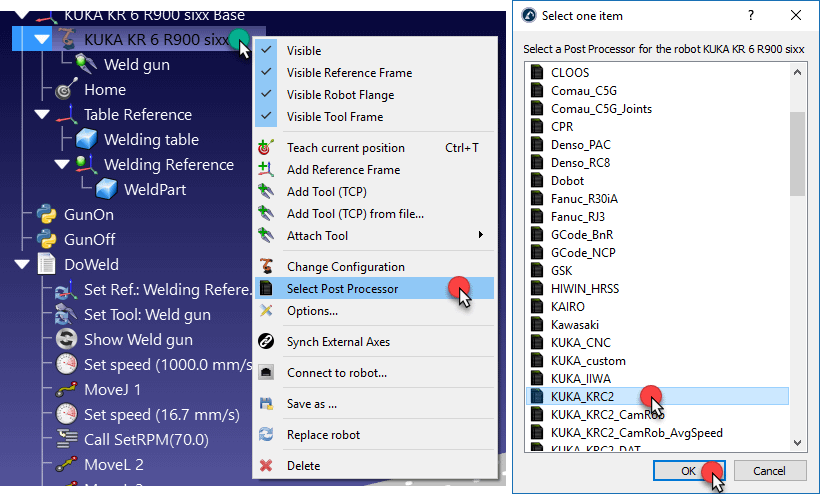
Task: Click the Replace robot refresh icon
Action: pos(266,434)
